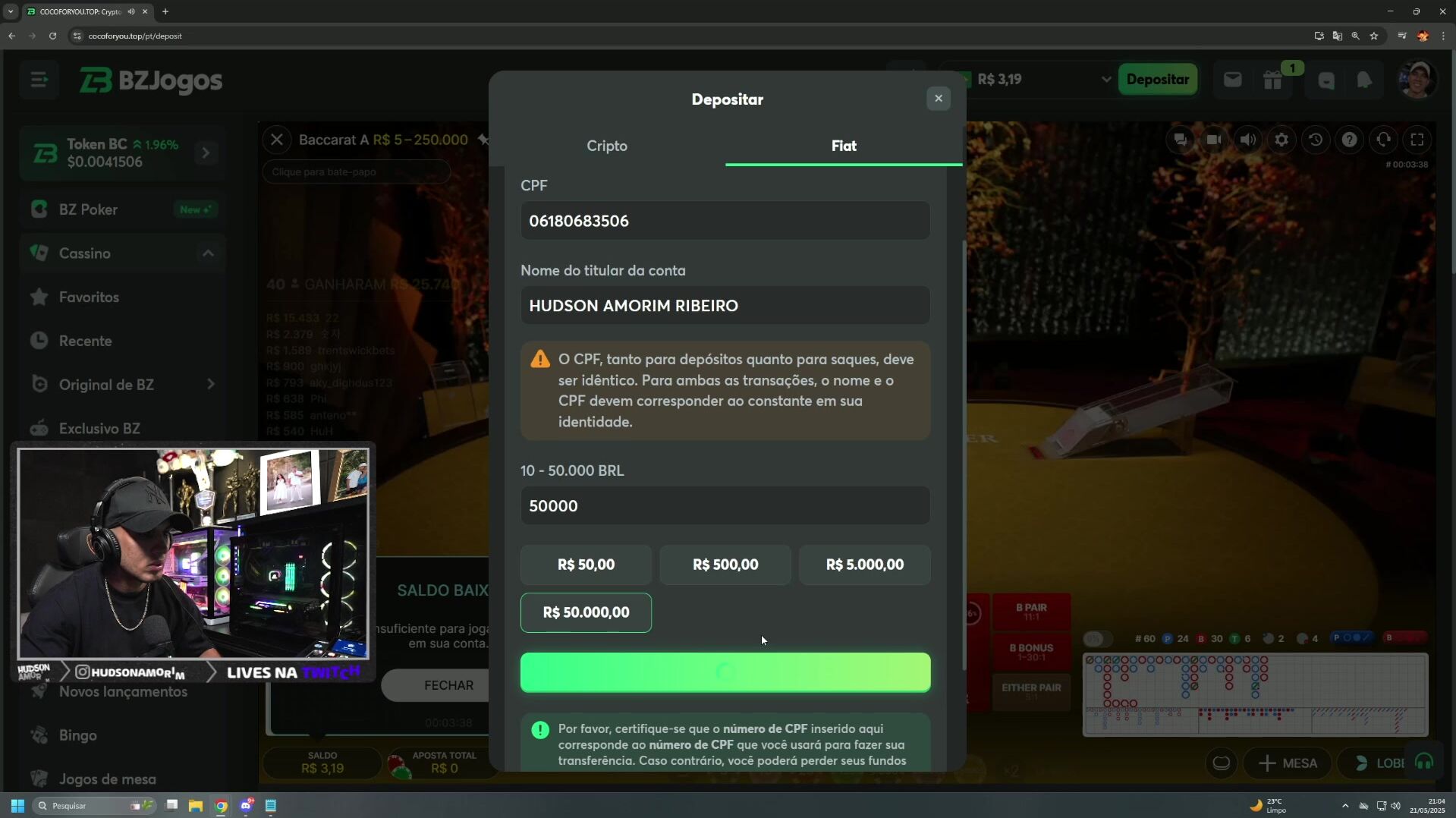Toggle the percentage switch above the roadmap

(1097, 638)
